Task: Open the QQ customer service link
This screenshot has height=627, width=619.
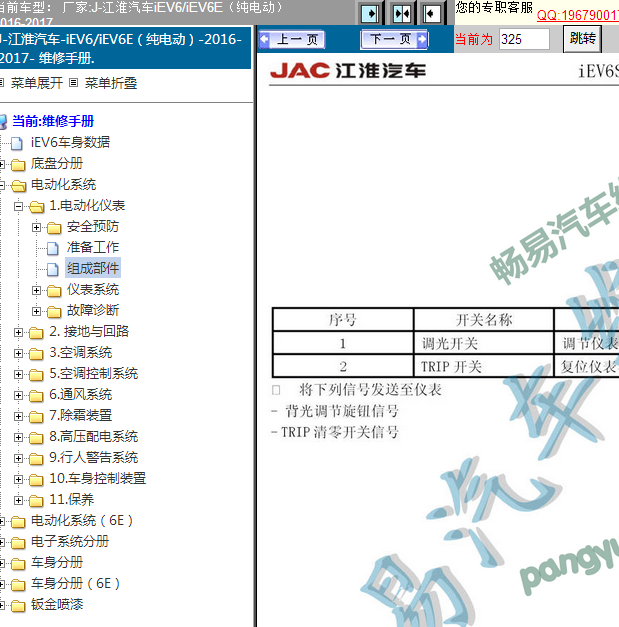Action: (x=578, y=15)
